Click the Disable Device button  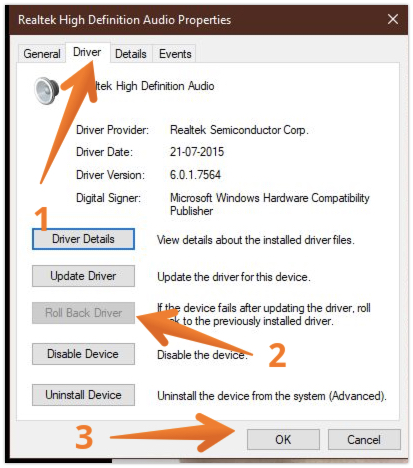pos(83,354)
